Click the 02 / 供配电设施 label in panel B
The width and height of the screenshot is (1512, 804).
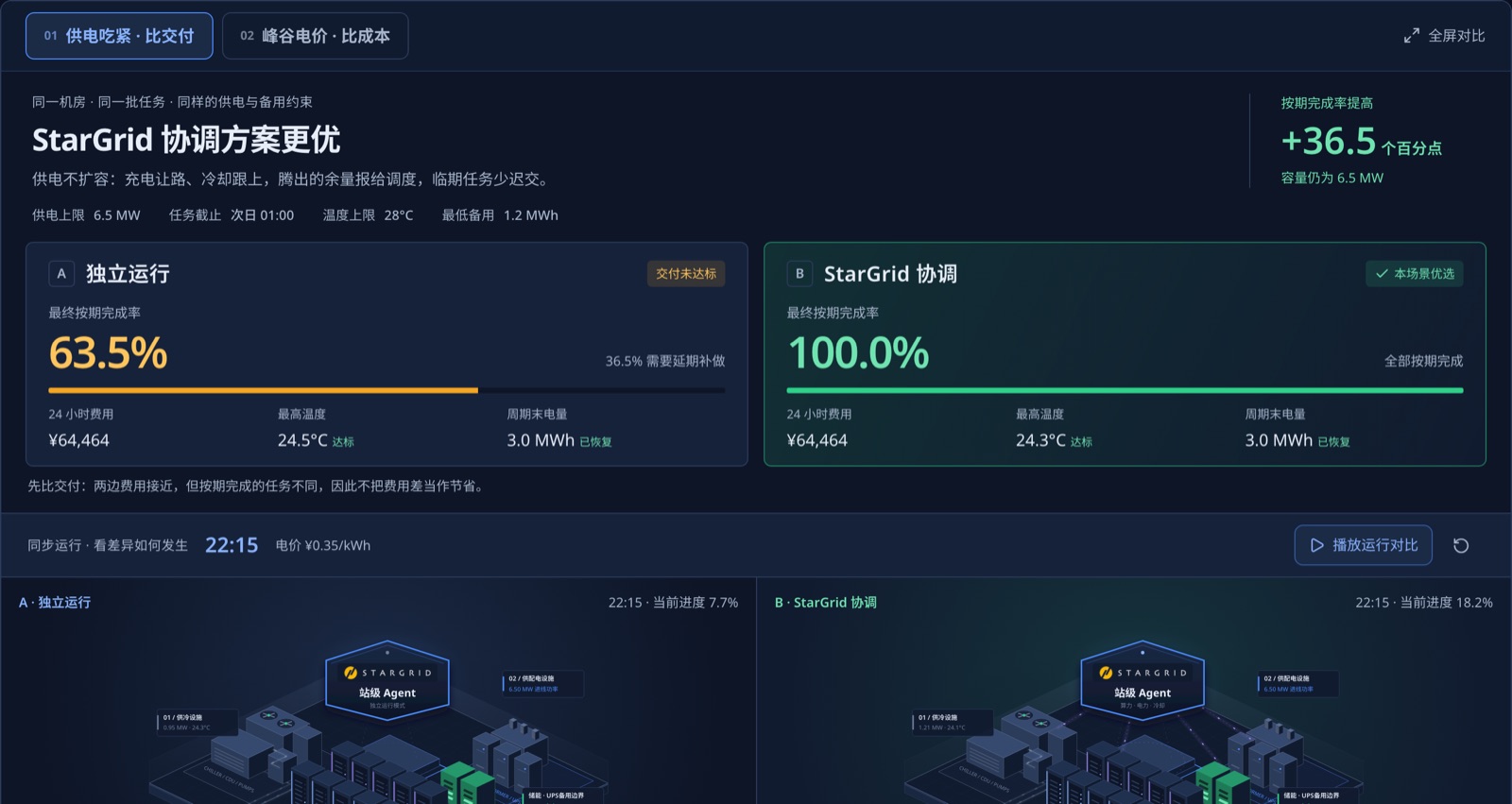coord(1298,684)
